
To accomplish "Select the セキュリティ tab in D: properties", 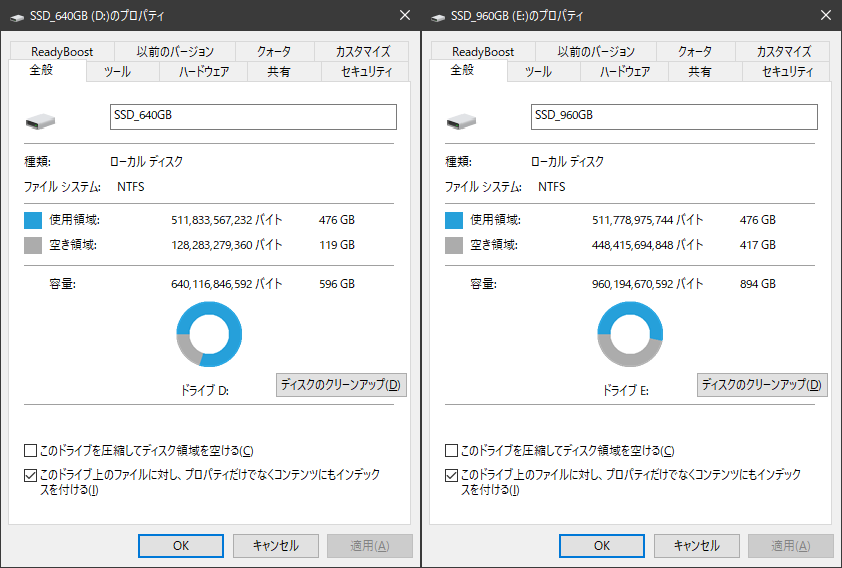I will 367,72.
